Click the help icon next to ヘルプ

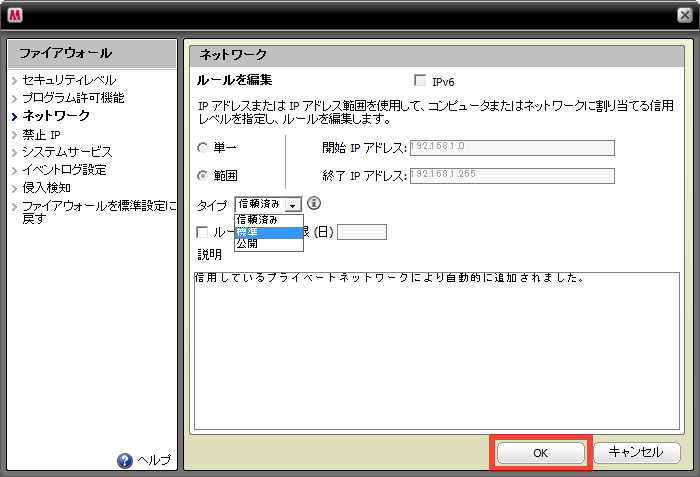click(x=125, y=460)
